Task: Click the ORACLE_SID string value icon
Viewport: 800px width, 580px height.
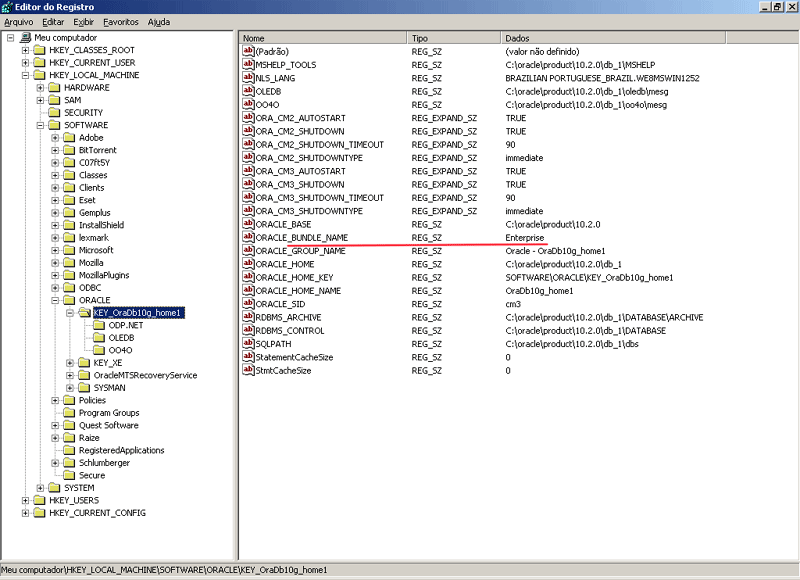Action: [x=248, y=304]
